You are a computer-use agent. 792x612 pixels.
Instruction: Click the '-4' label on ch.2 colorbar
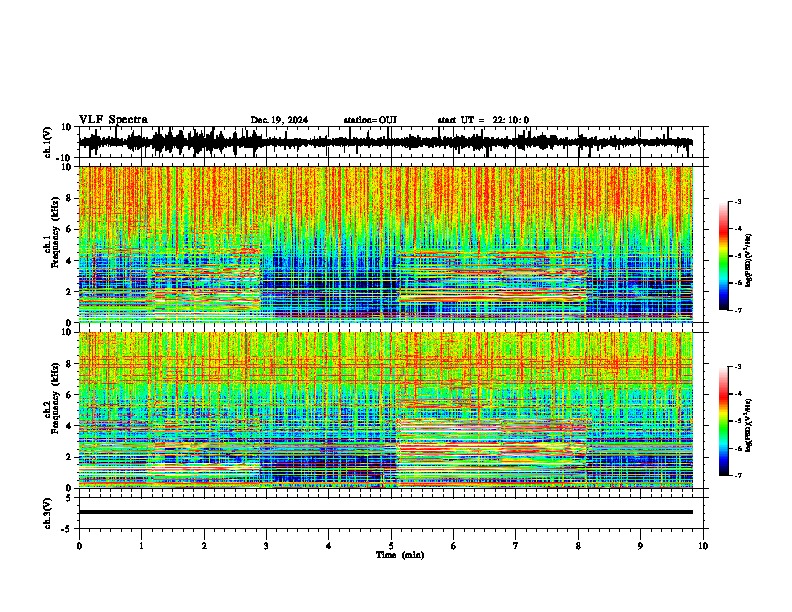pyautogui.click(x=738, y=394)
